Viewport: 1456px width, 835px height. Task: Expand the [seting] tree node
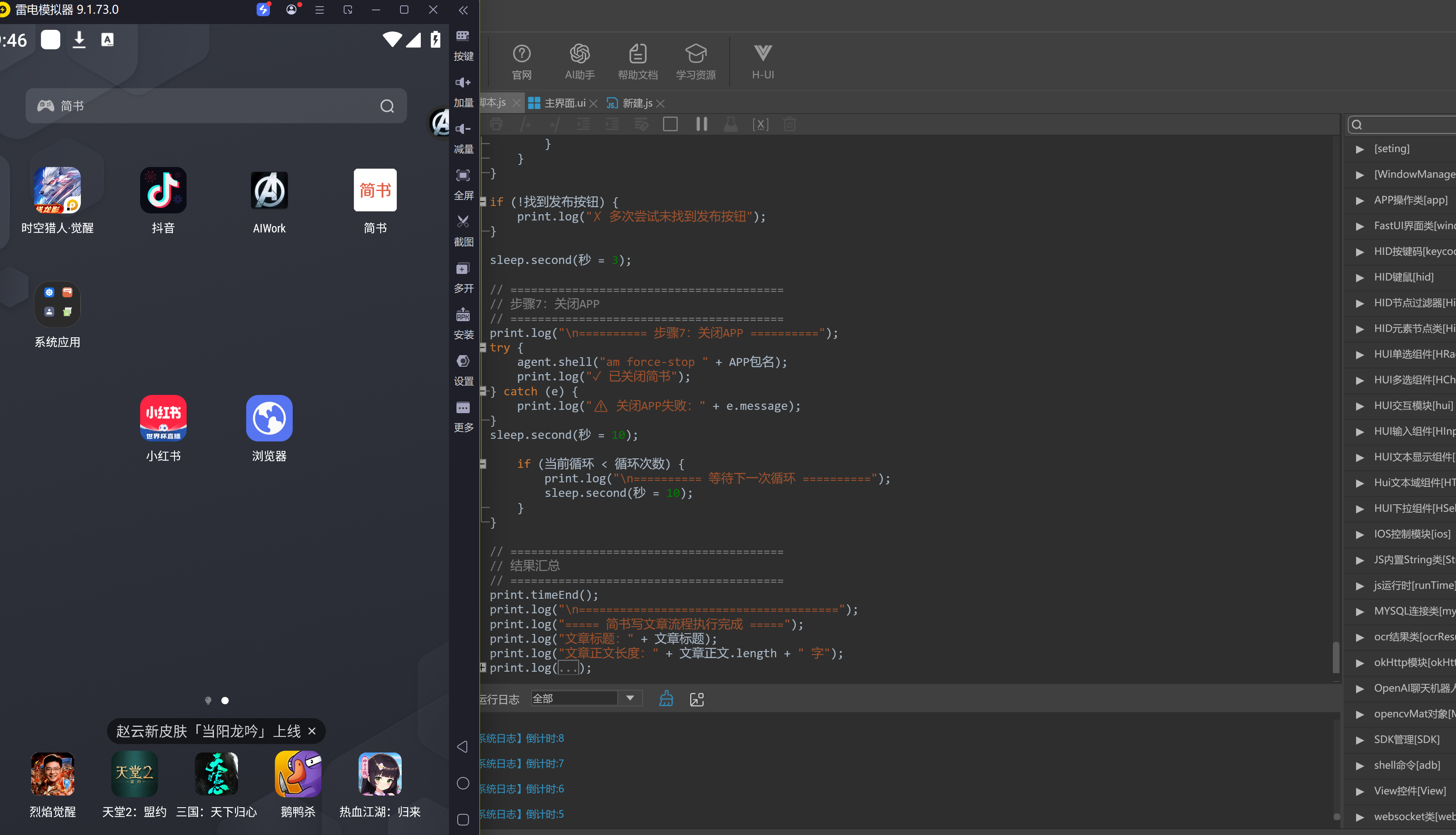coord(1360,149)
